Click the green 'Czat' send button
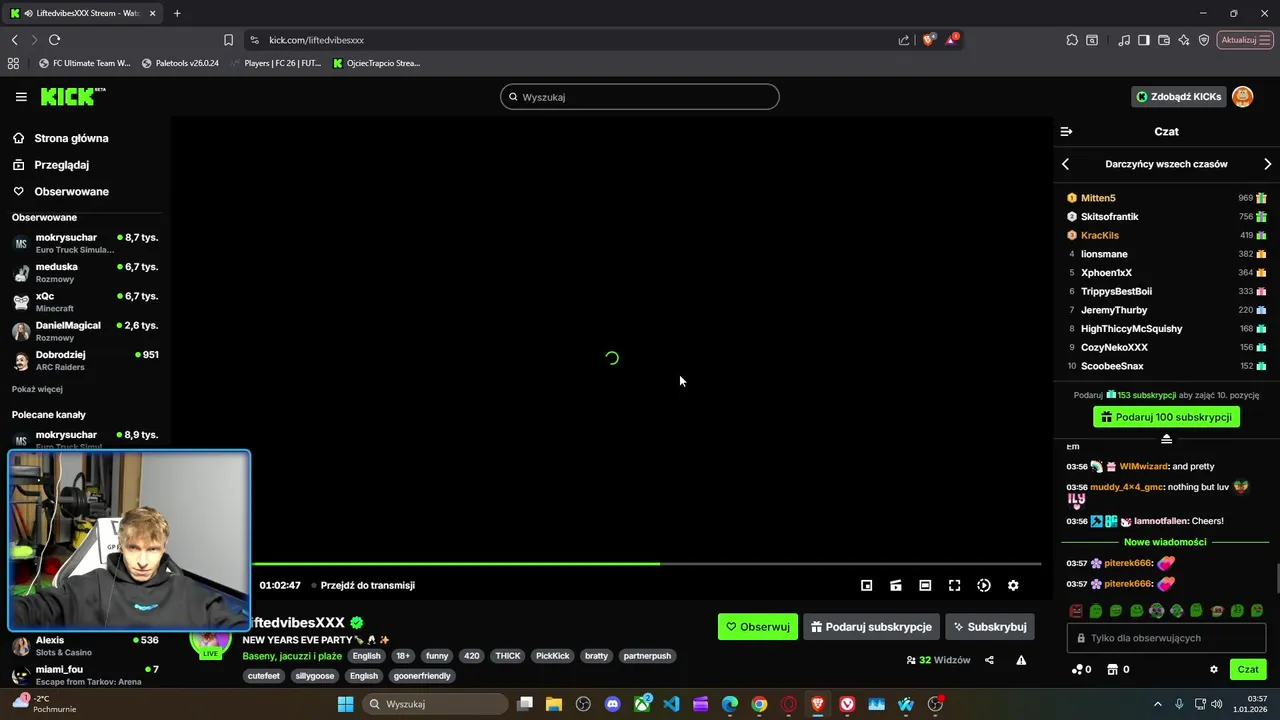 click(1248, 670)
